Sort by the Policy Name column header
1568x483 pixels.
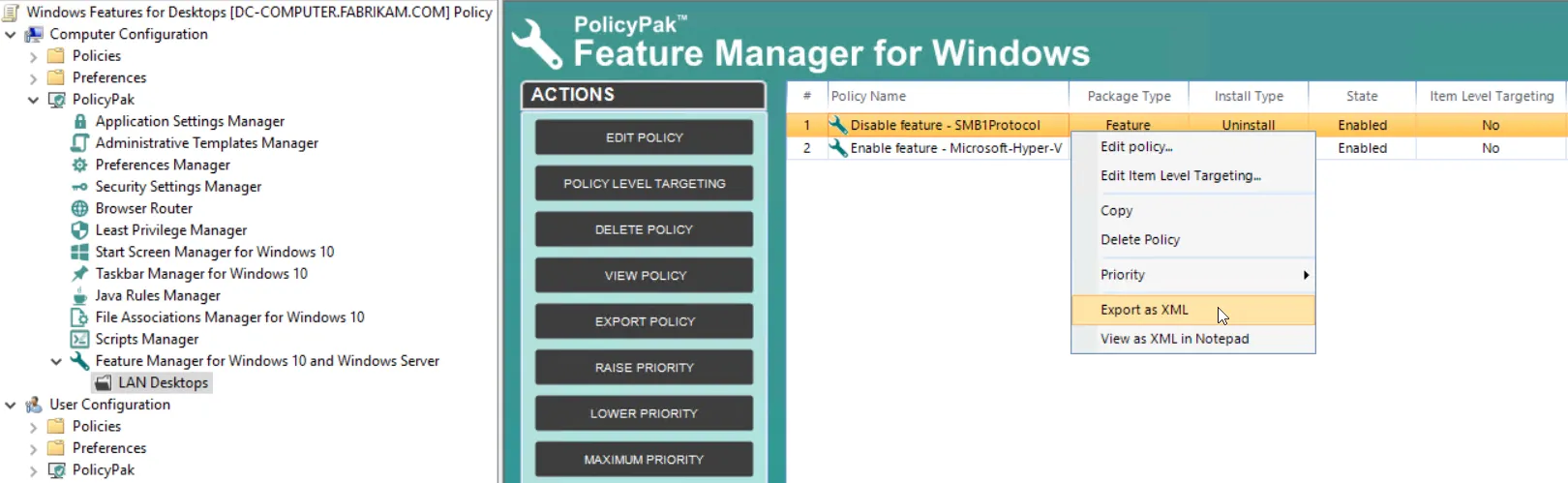coord(948,96)
